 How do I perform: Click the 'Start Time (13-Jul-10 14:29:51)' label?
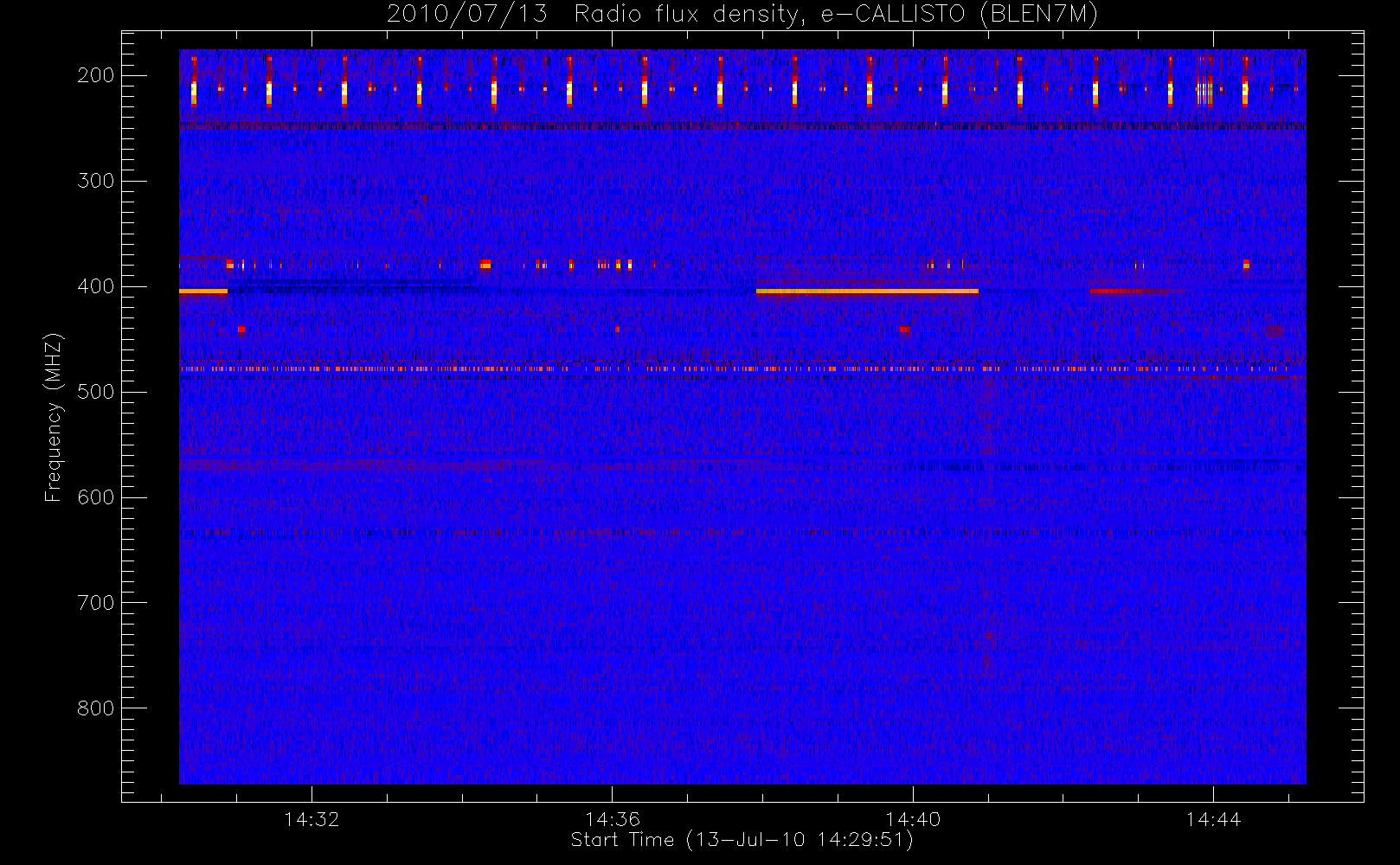coord(742,840)
